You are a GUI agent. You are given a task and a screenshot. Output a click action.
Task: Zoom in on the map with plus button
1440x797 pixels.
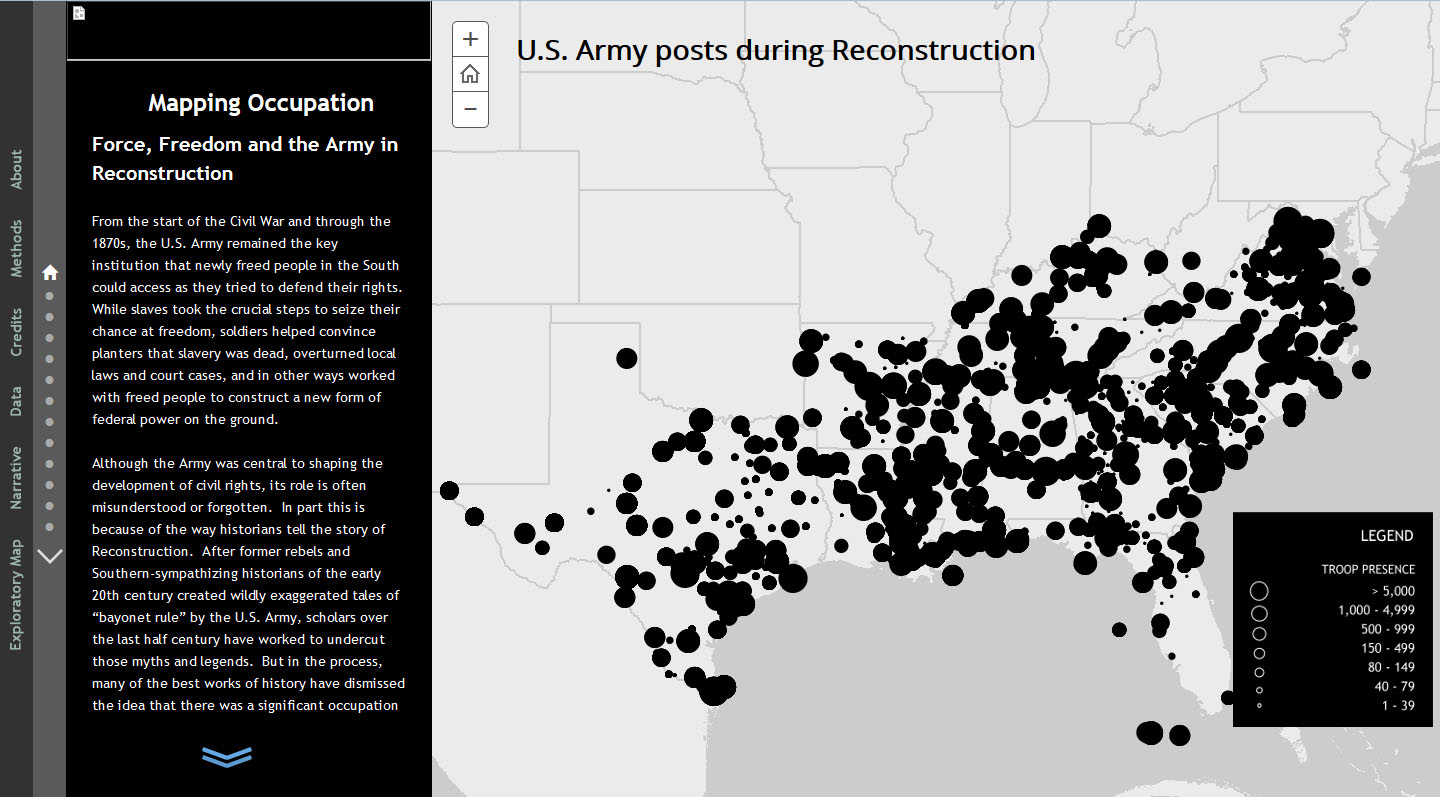click(x=470, y=40)
